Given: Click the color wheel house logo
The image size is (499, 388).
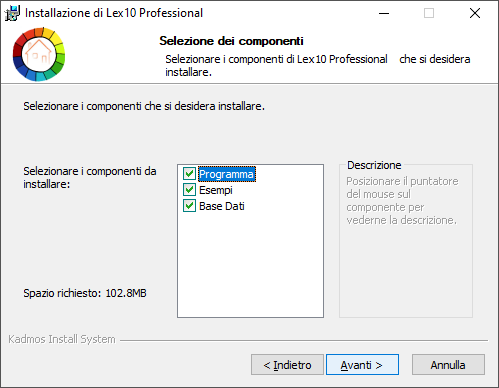Looking at the screenshot, I should (x=39, y=54).
